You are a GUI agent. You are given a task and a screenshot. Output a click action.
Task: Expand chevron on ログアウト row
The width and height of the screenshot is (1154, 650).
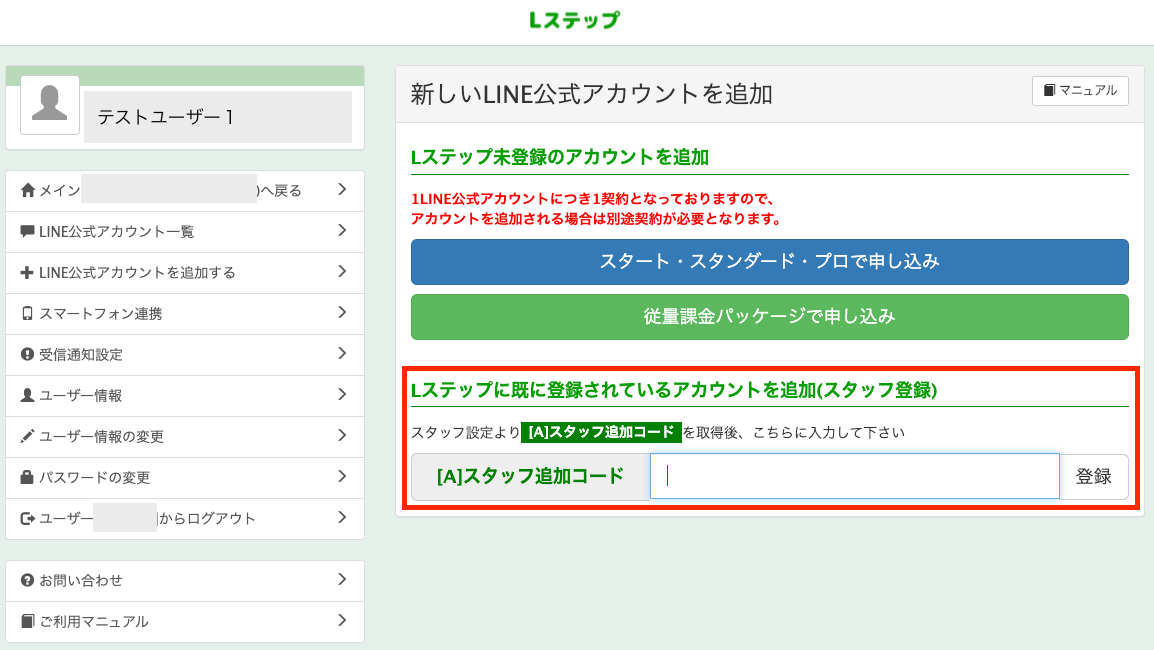(342, 517)
